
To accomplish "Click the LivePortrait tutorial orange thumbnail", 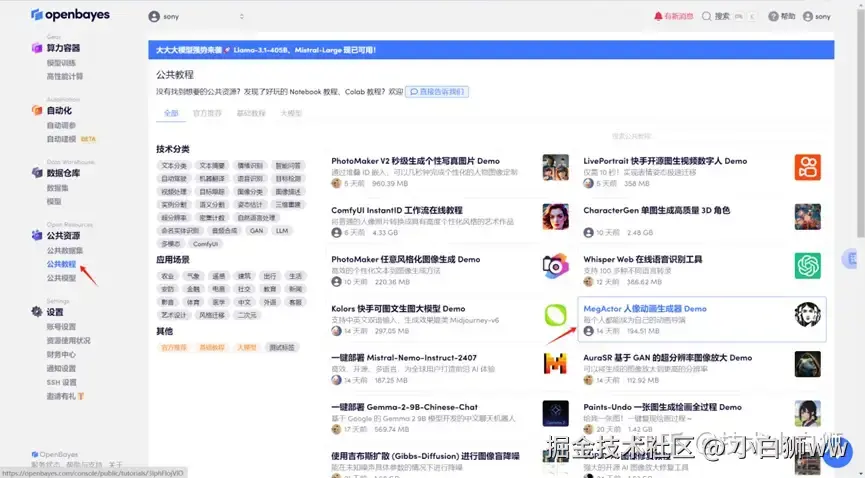I will pyautogui.click(x=808, y=167).
